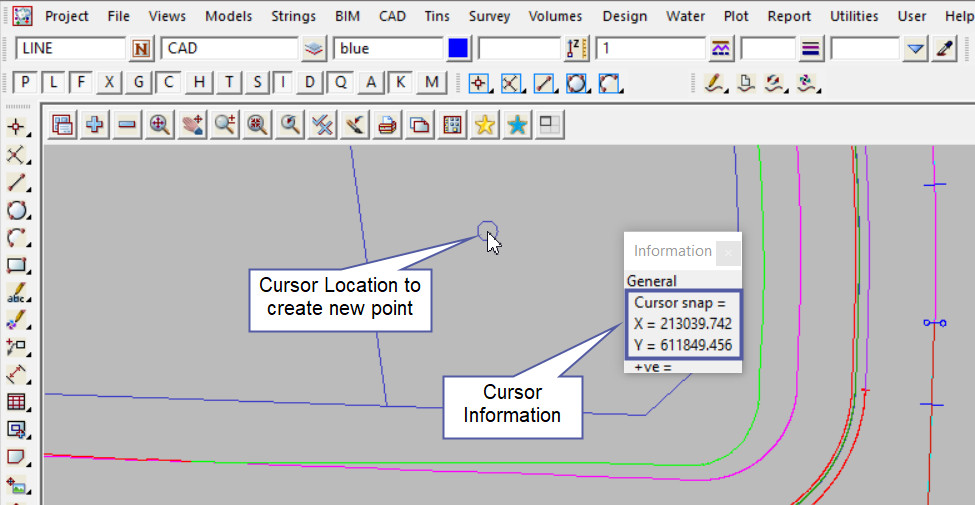Click the plus (add) view toolbar button
The image size is (975, 505).
(x=95, y=125)
